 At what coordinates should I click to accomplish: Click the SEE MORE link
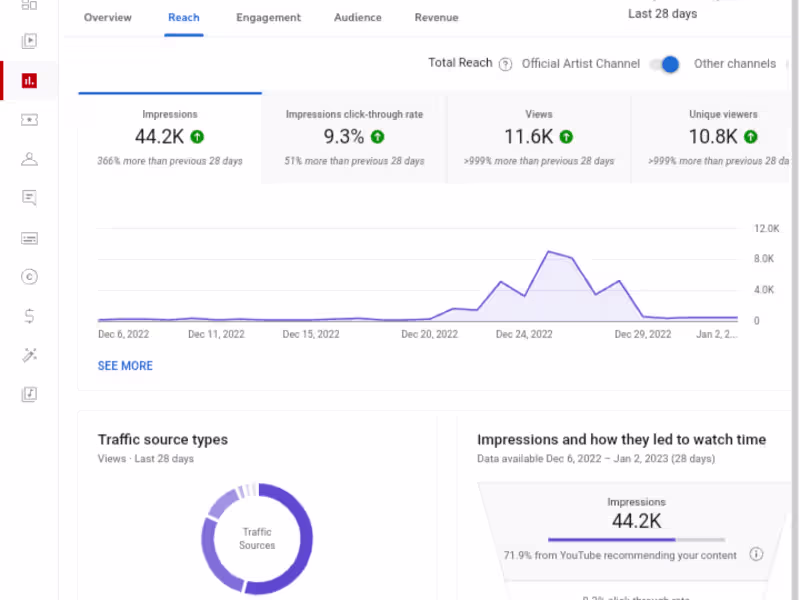(125, 366)
